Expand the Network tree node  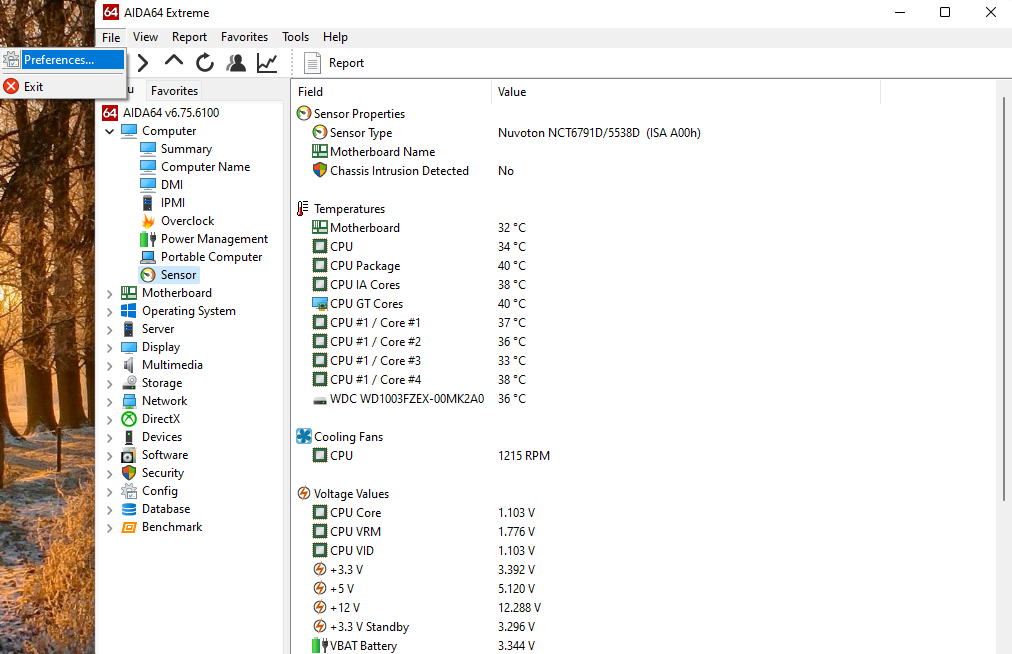pyautogui.click(x=109, y=402)
